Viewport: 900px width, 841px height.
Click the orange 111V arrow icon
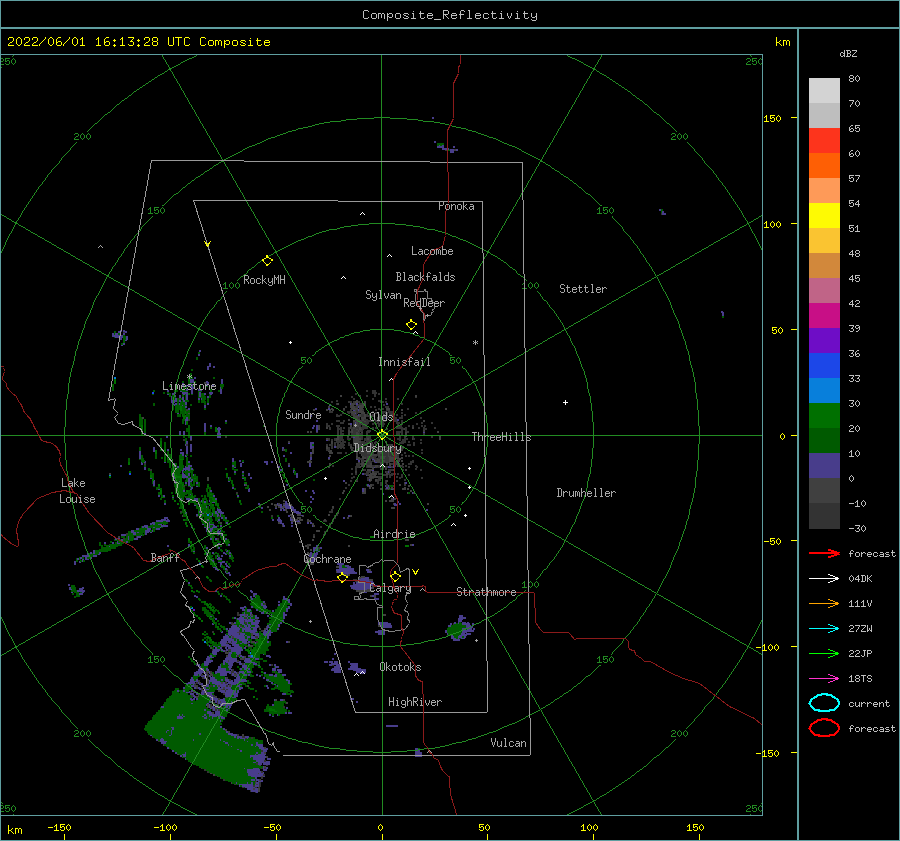click(824, 603)
